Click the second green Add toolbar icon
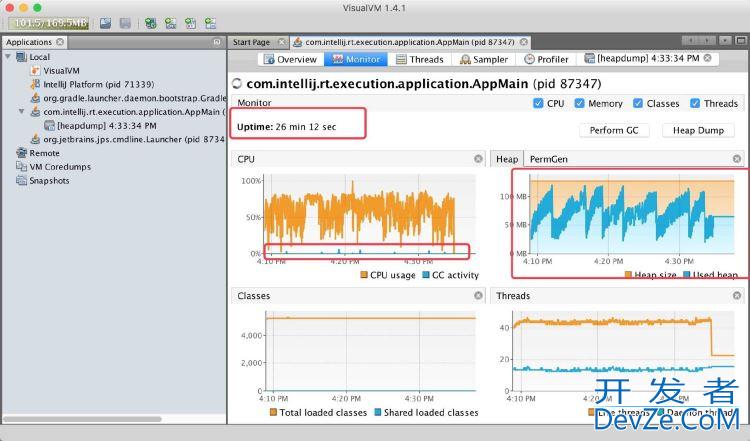The image size is (750, 441). point(170,23)
